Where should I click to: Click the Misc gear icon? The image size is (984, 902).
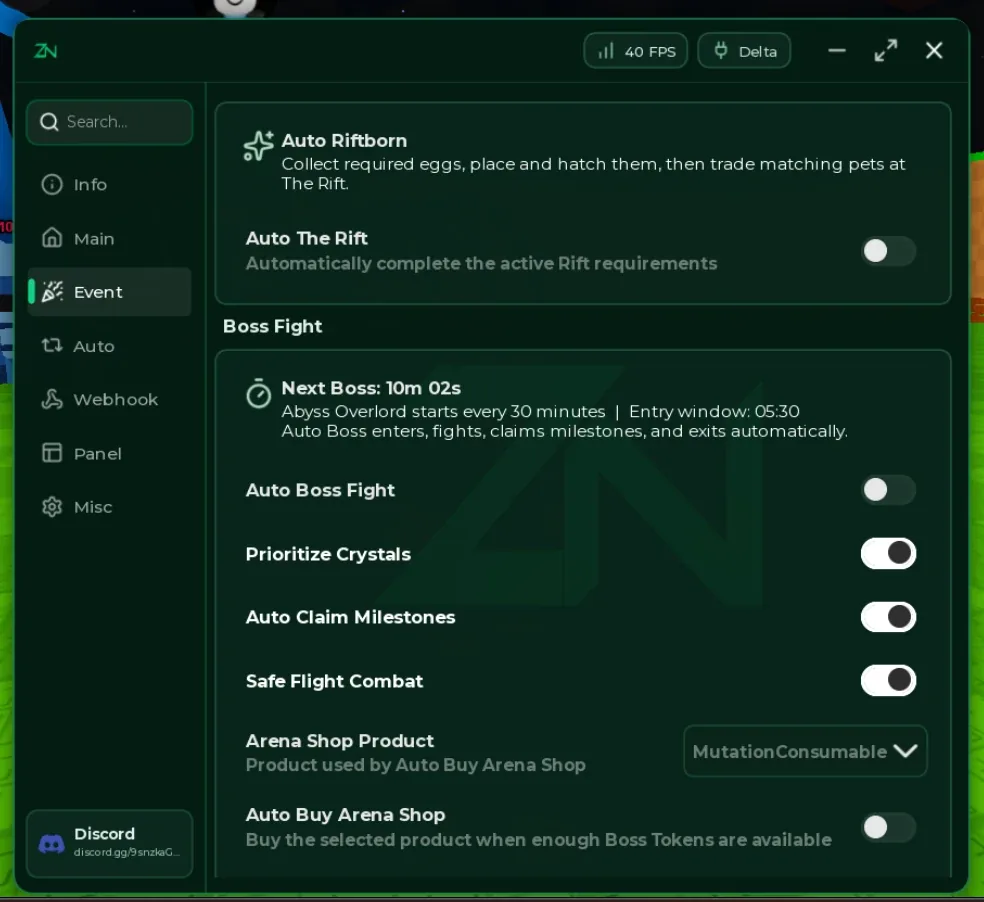[x=52, y=507]
